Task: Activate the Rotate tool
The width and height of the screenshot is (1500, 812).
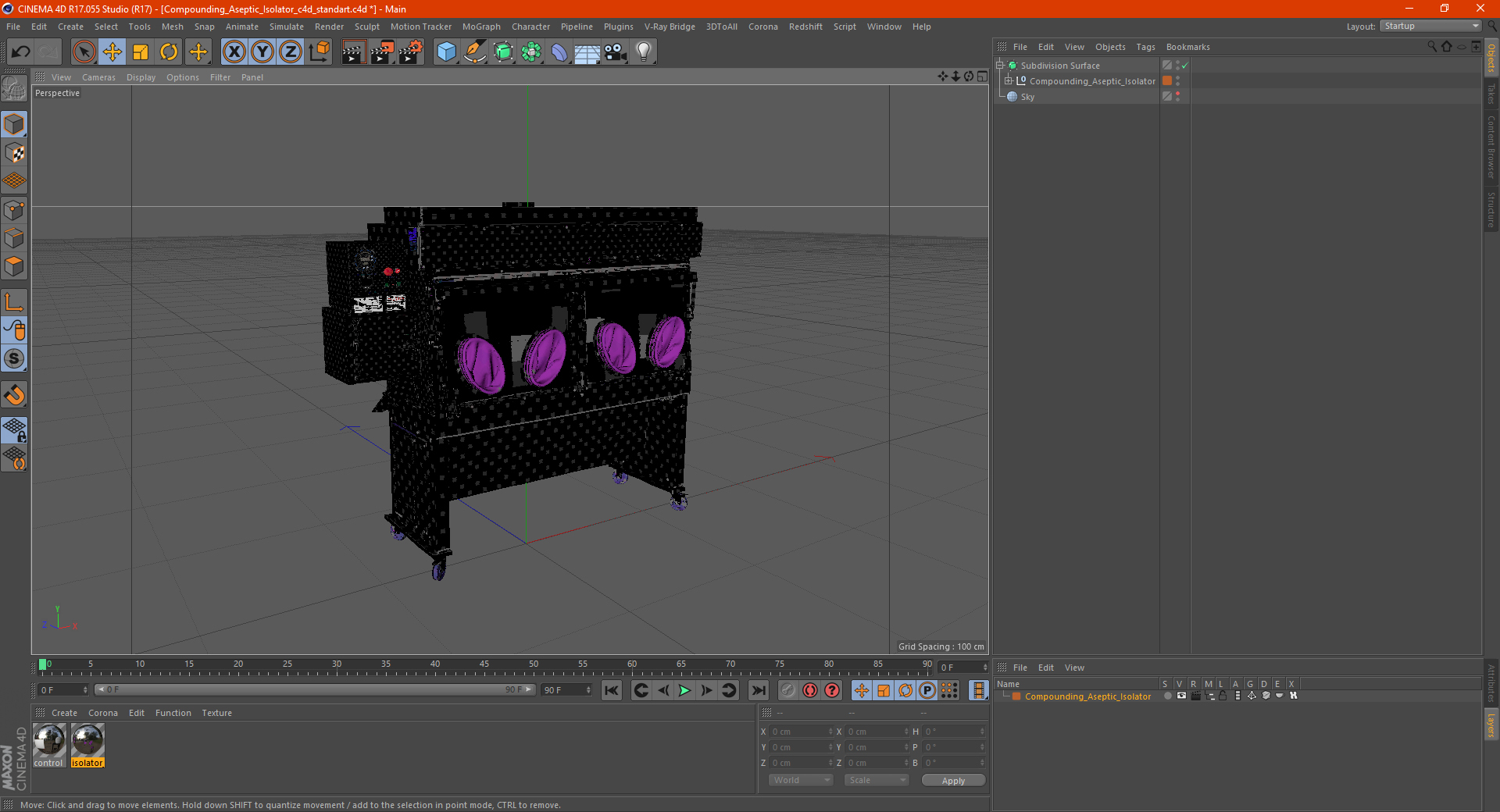Action: [x=169, y=52]
